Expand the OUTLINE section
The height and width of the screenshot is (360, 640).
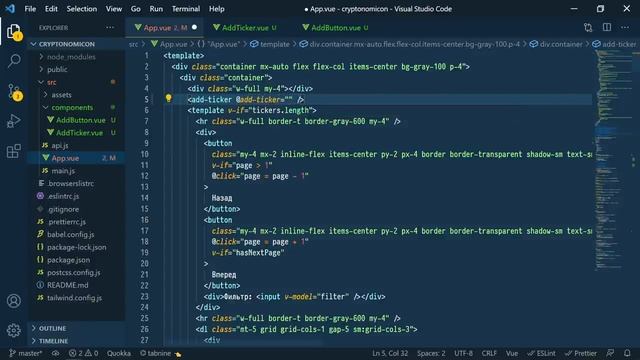52,328
